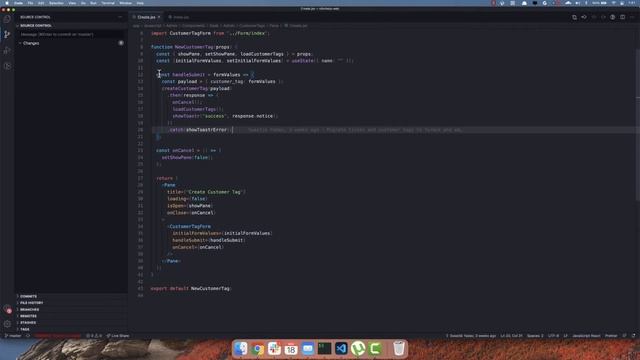The width and height of the screenshot is (640, 360).
Task: Open the File menu
Action: tap(30, 3)
